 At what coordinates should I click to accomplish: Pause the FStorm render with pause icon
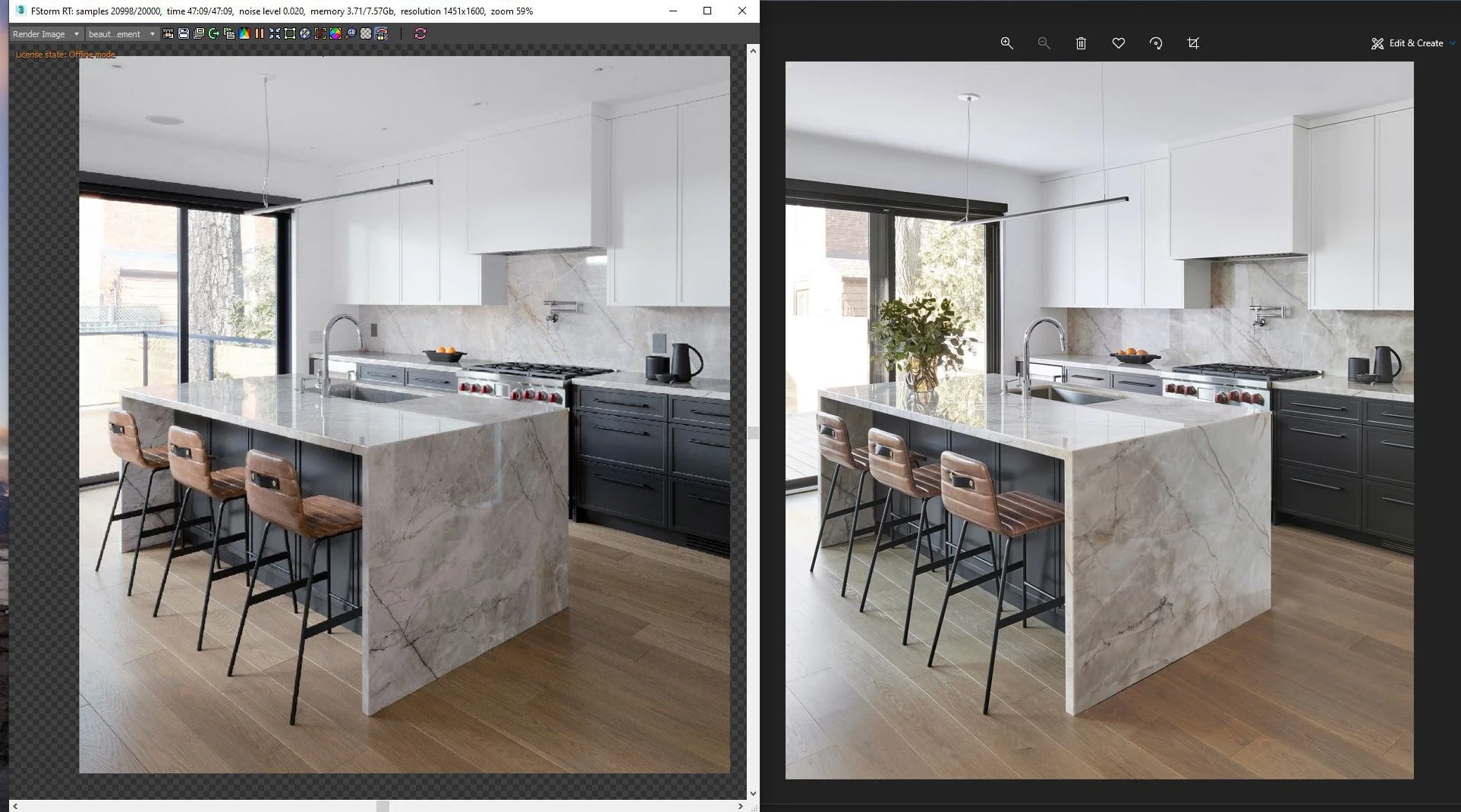click(259, 33)
